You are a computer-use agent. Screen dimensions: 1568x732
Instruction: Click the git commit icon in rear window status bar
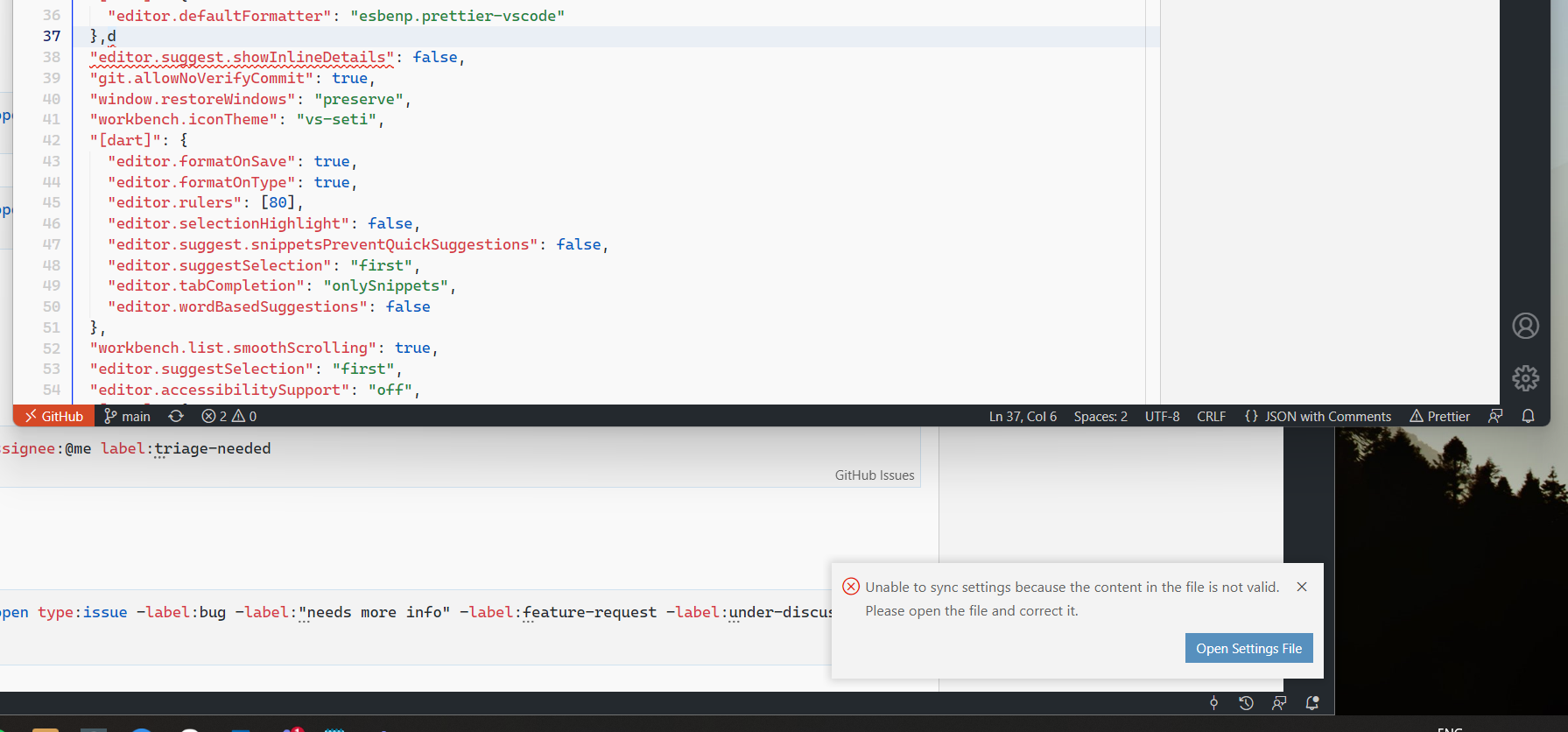[x=1213, y=702]
